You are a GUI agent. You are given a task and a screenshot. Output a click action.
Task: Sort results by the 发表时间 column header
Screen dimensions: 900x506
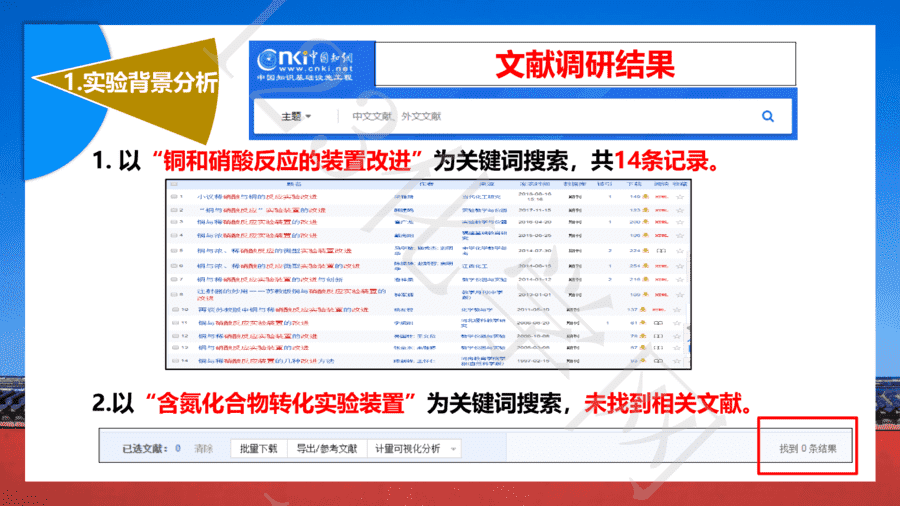[x=534, y=184]
